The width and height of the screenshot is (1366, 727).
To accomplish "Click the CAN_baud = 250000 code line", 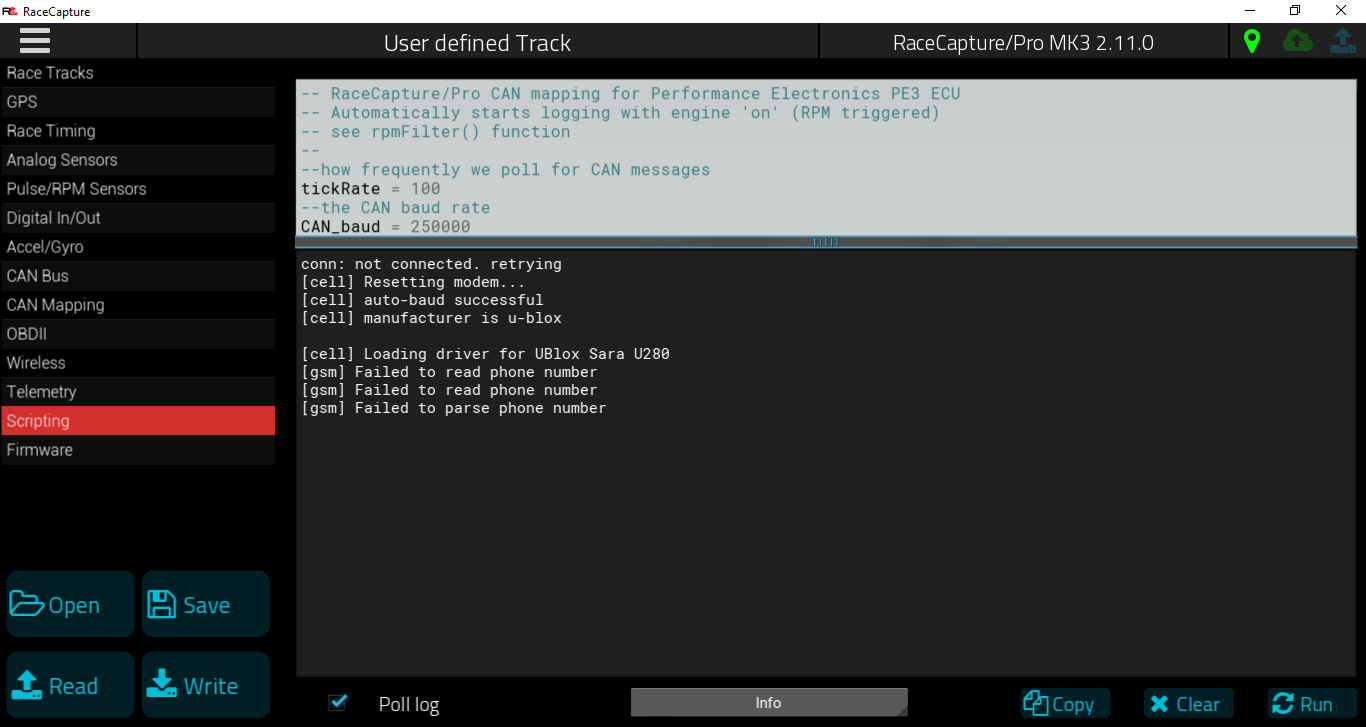I will pyautogui.click(x=385, y=227).
